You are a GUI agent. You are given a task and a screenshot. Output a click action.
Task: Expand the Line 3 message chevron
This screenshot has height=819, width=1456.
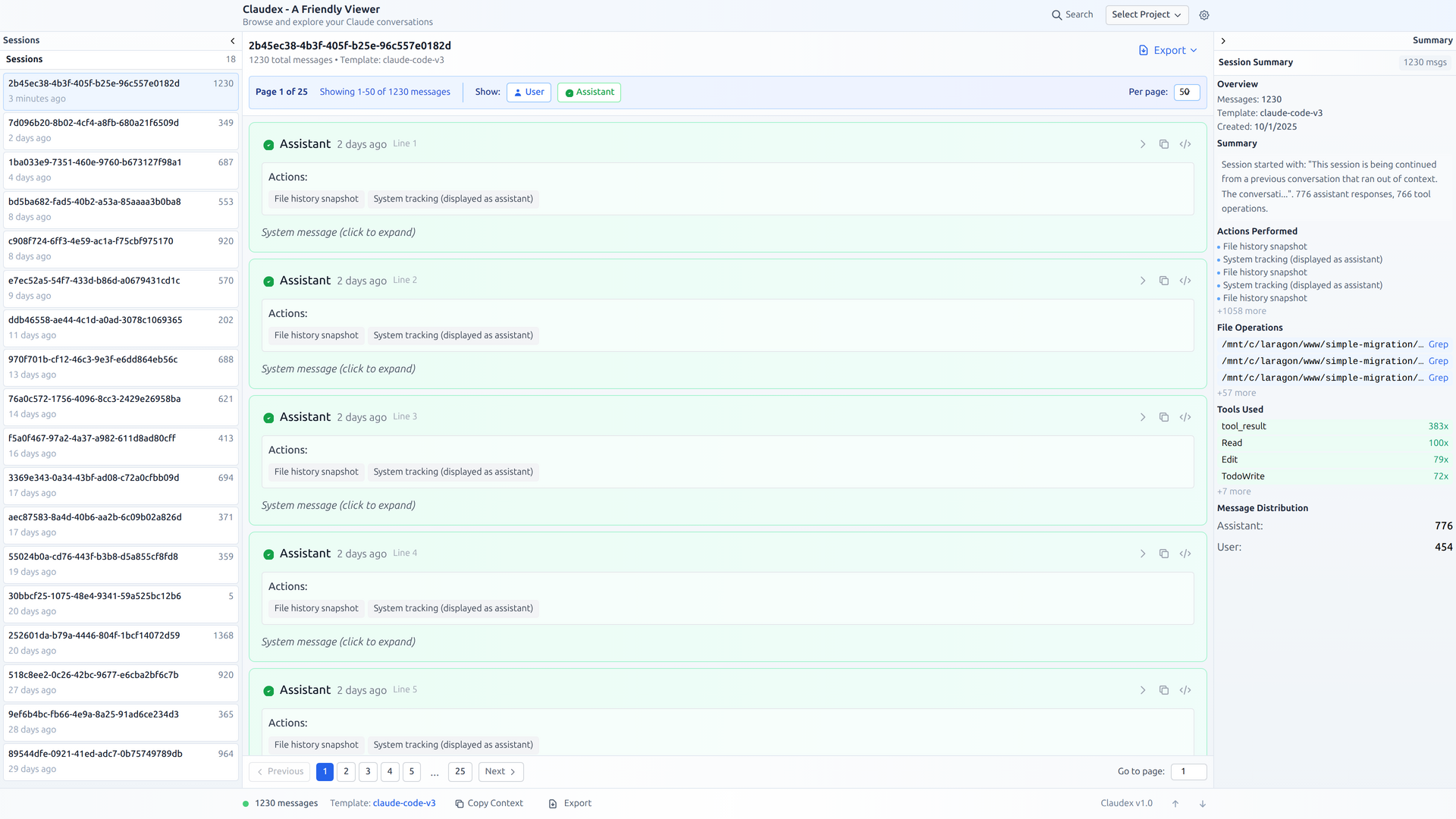[x=1143, y=417]
